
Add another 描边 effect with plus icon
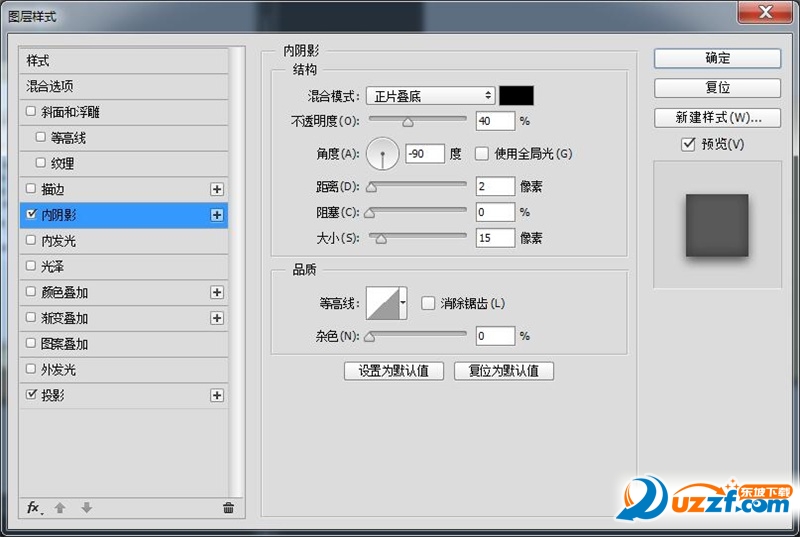click(x=217, y=189)
